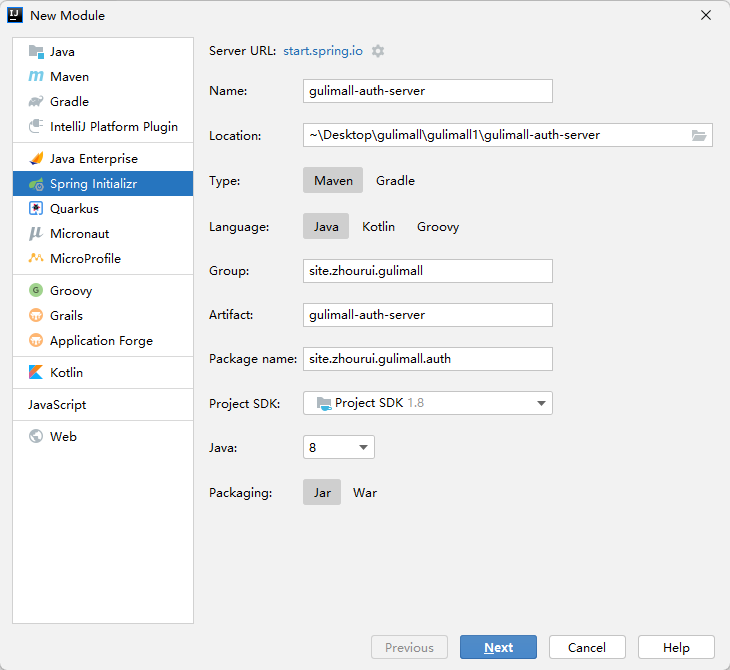Click the Micronaut mu icon
Screen dimensions: 730x670
click(36, 233)
